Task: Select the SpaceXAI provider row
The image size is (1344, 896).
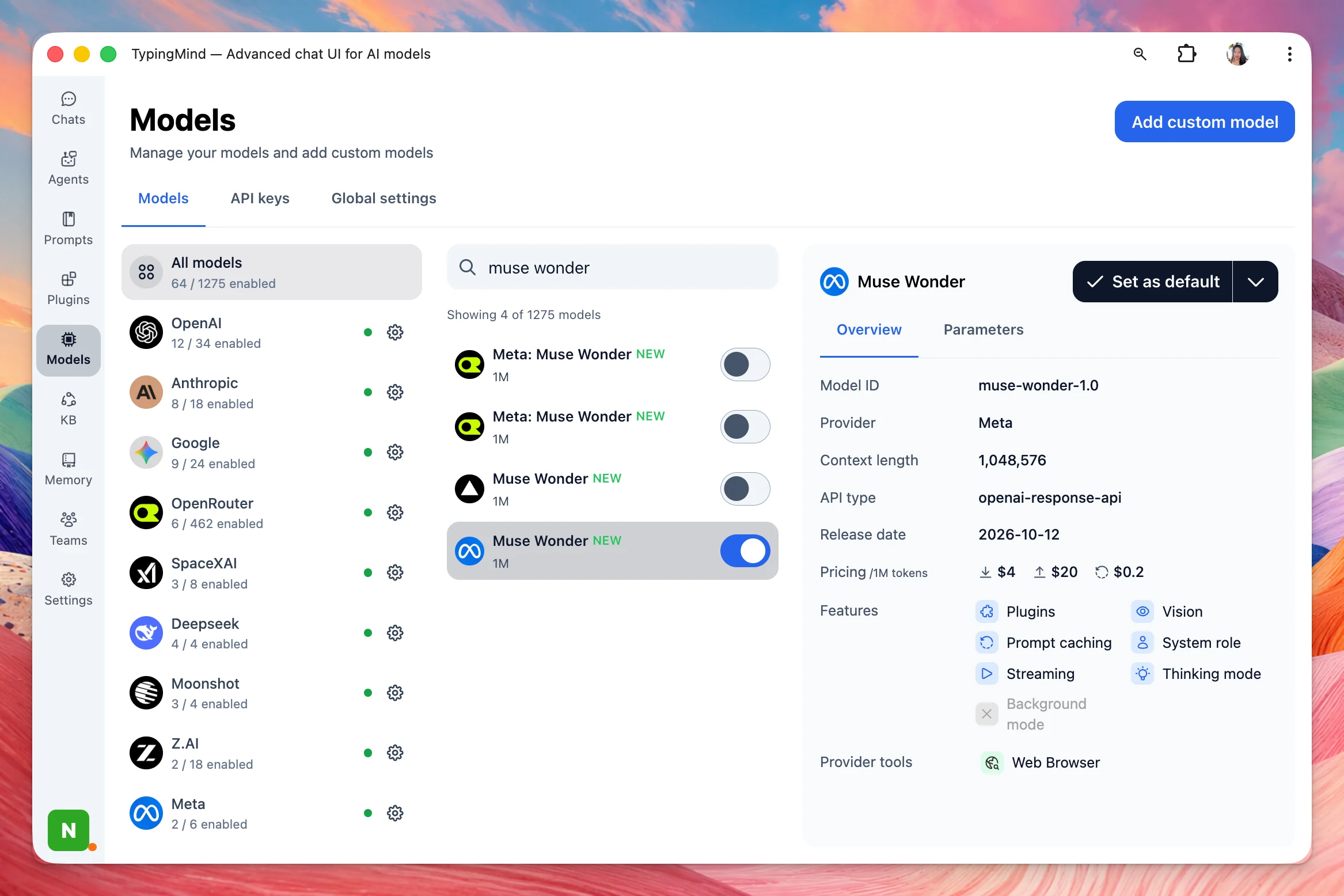Action: 271,573
